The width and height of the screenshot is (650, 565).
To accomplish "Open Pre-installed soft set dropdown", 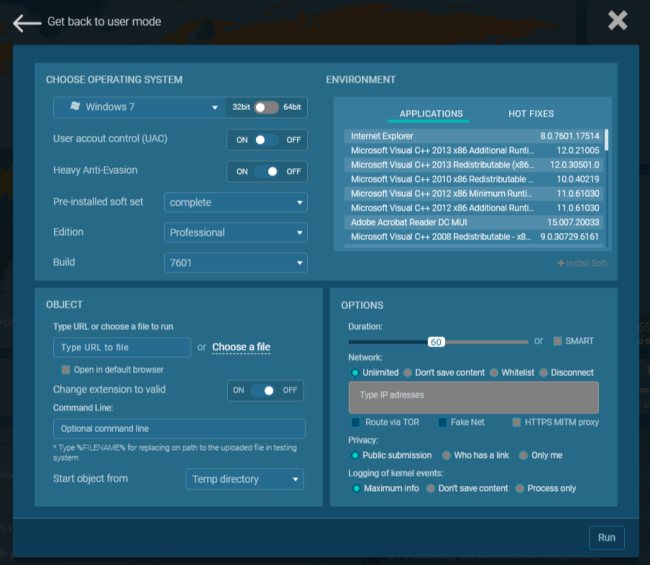I will pyautogui.click(x=235, y=202).
